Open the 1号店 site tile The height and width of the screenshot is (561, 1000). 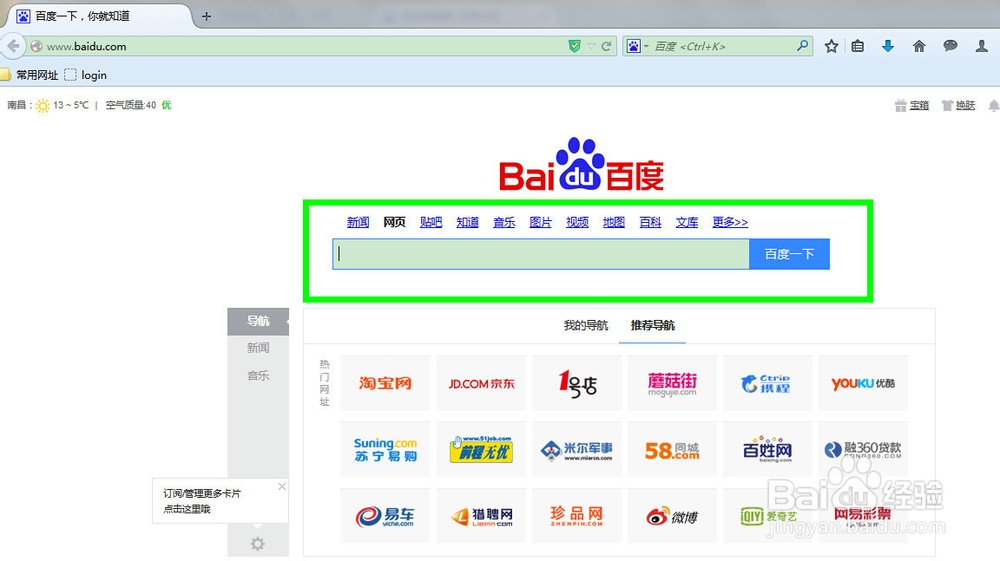577,383
